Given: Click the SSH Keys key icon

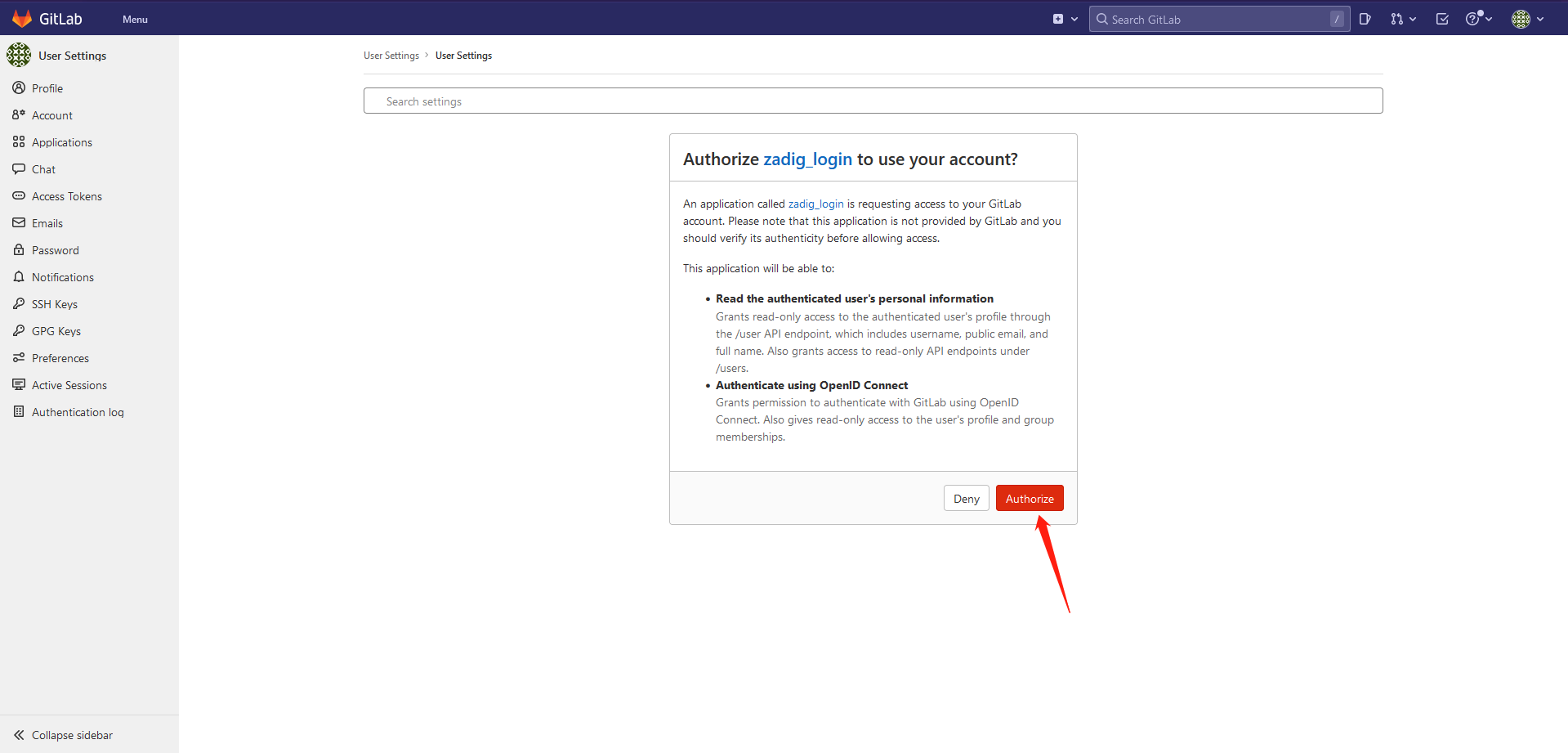Looking at the screenshot, I should click(x=19, y=303).
